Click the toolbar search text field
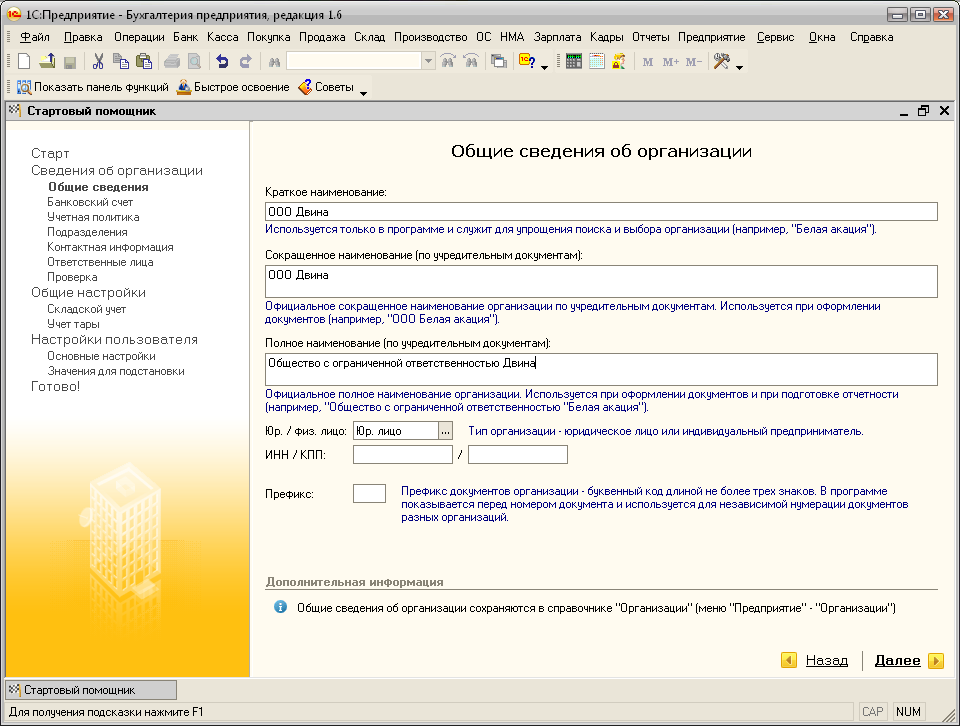The image size is (960, 726). click(x=354, y=61)
